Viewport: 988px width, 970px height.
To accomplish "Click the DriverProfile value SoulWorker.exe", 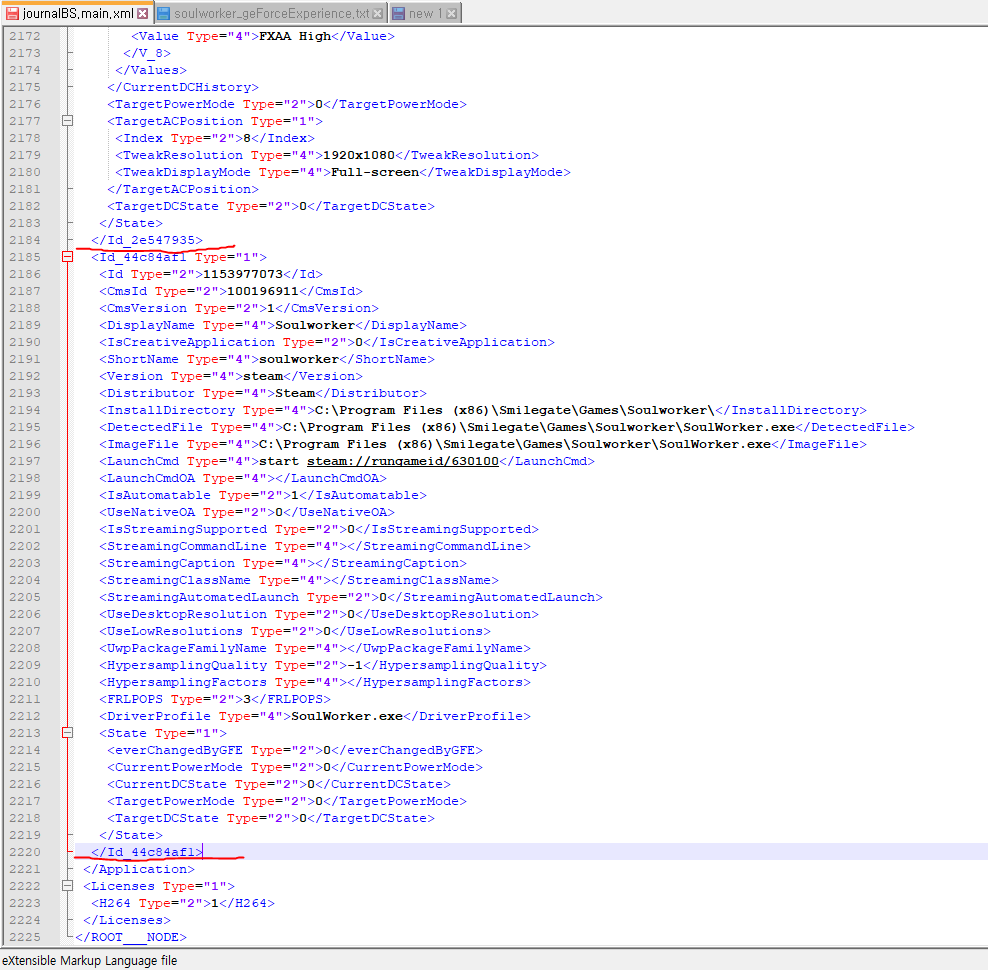I will point(347,716).
